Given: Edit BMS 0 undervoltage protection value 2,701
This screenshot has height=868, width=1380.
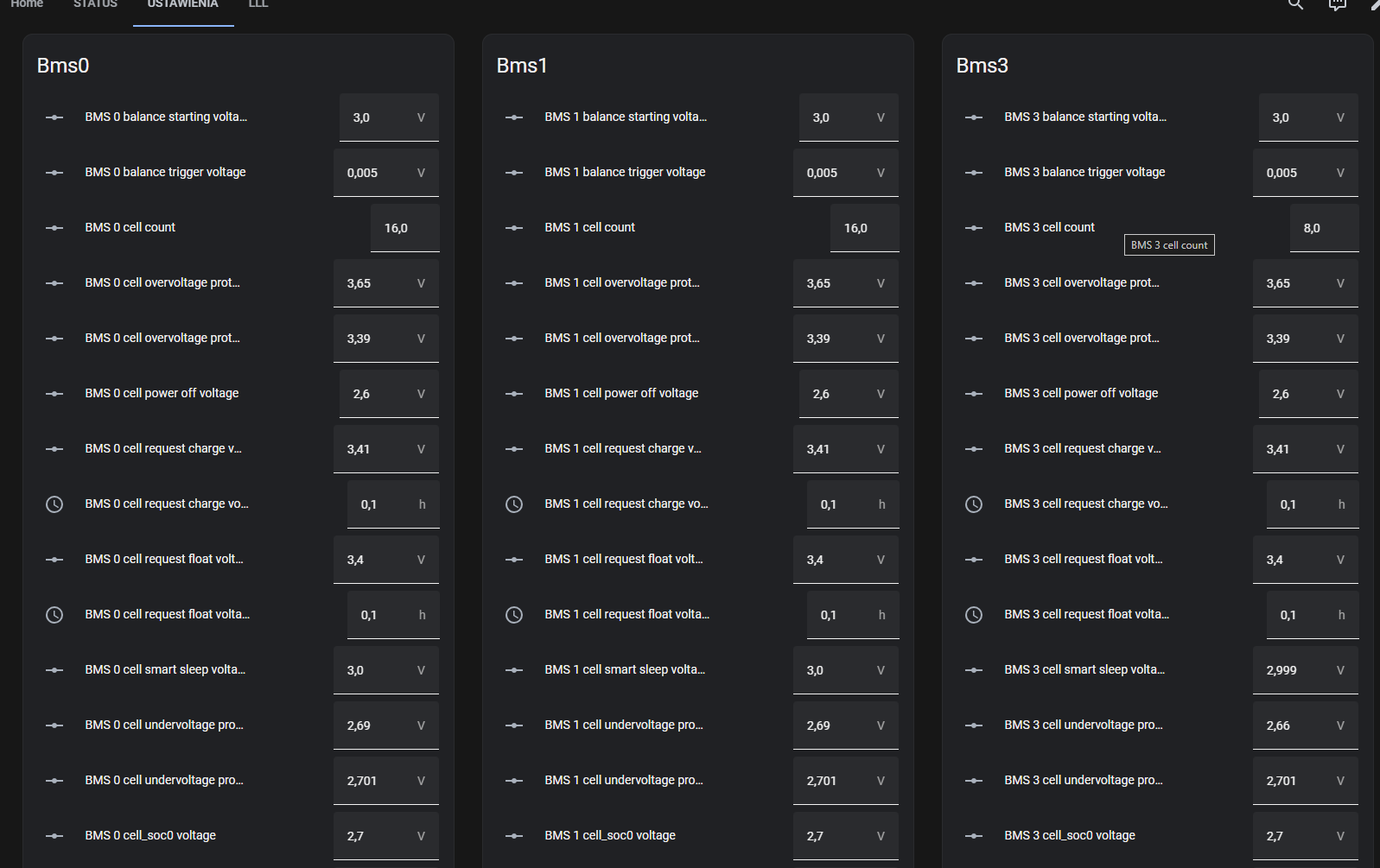Looking at the screenshot, I should pos(386,781).
